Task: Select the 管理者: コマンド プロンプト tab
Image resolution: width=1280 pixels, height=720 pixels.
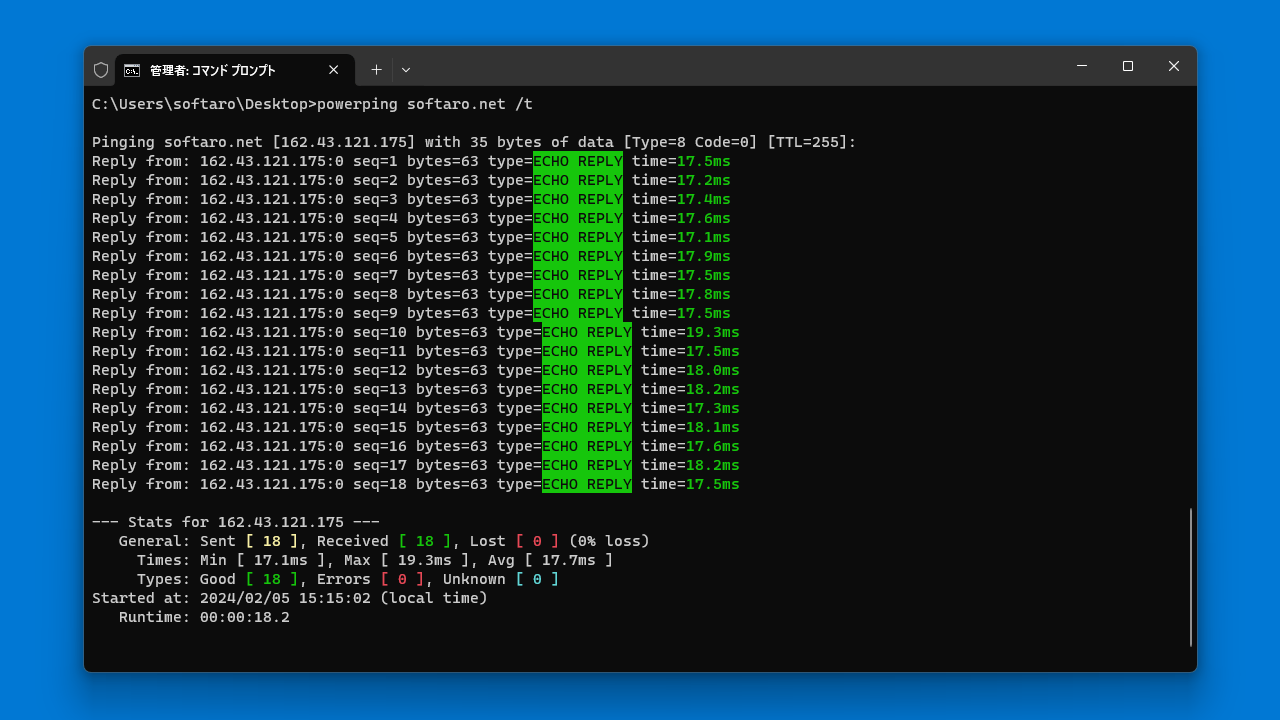Action: [x=235, y=70]
